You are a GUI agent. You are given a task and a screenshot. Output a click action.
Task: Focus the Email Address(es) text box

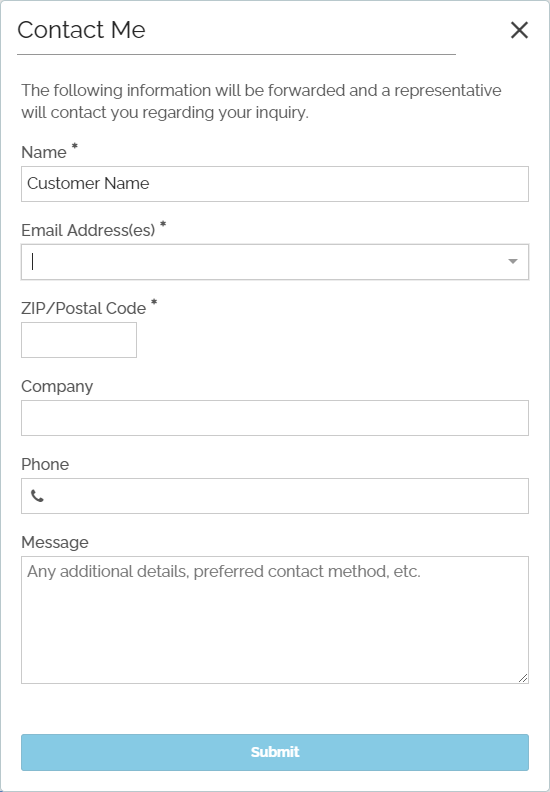[x=263, y=262]
